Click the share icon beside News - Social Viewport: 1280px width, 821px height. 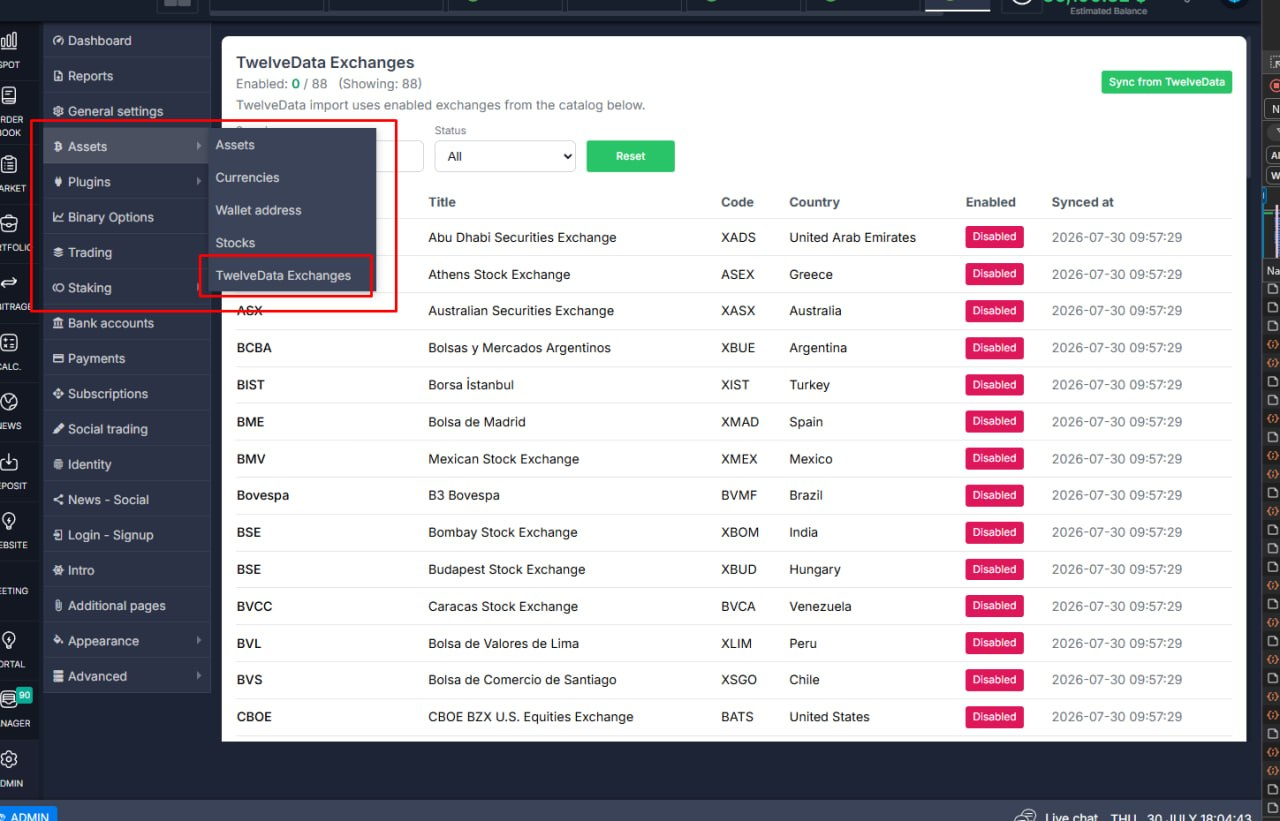click(59, 500)
